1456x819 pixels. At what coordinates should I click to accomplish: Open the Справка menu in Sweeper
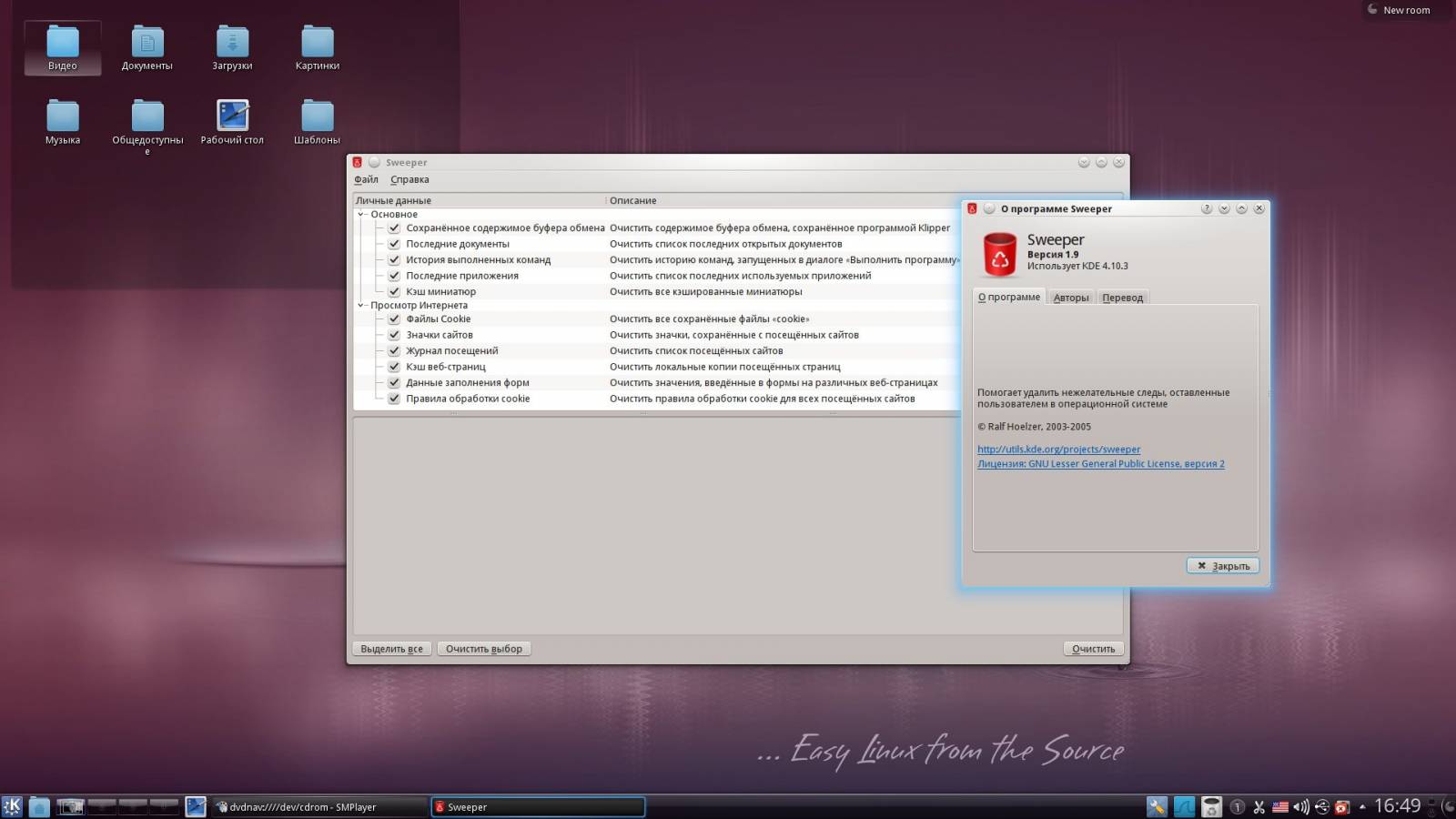(x=409, y=180)
